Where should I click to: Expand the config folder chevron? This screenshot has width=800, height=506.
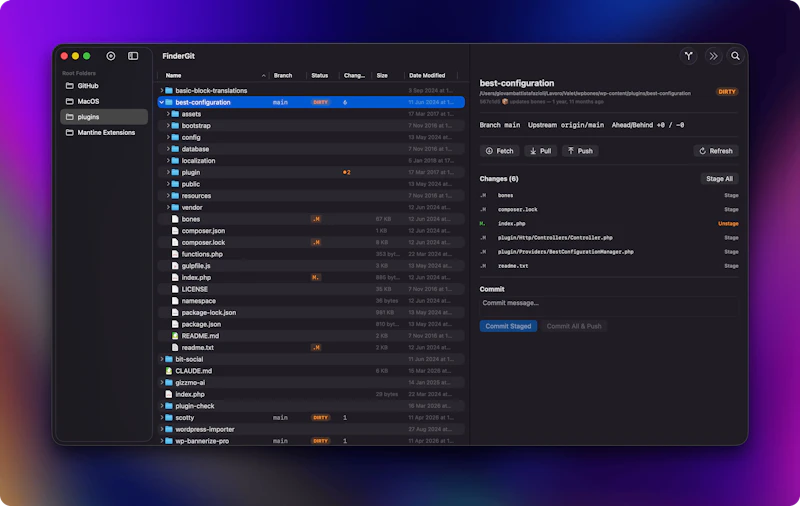pos(168,137)
